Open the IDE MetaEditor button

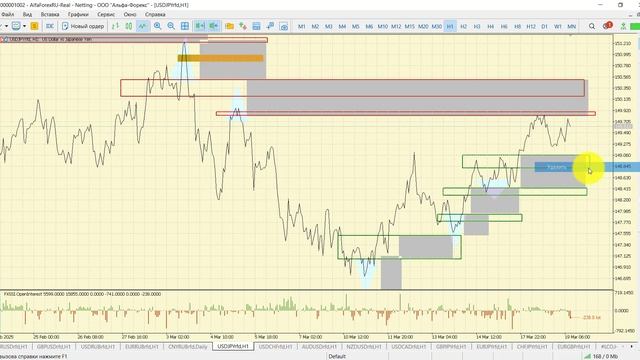[x=50, y=26]
